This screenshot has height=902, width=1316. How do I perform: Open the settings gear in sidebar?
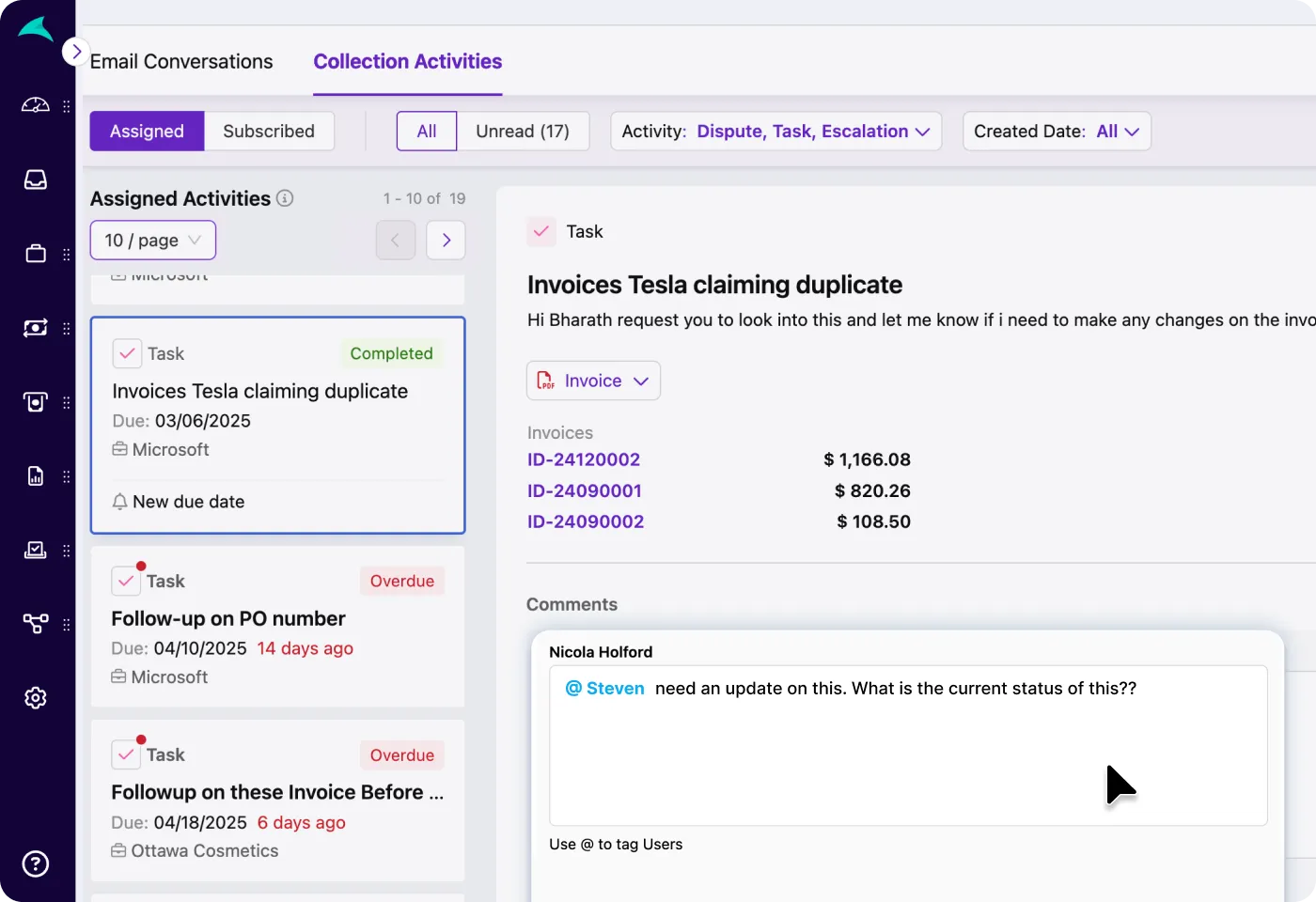[x=35, y=698]
